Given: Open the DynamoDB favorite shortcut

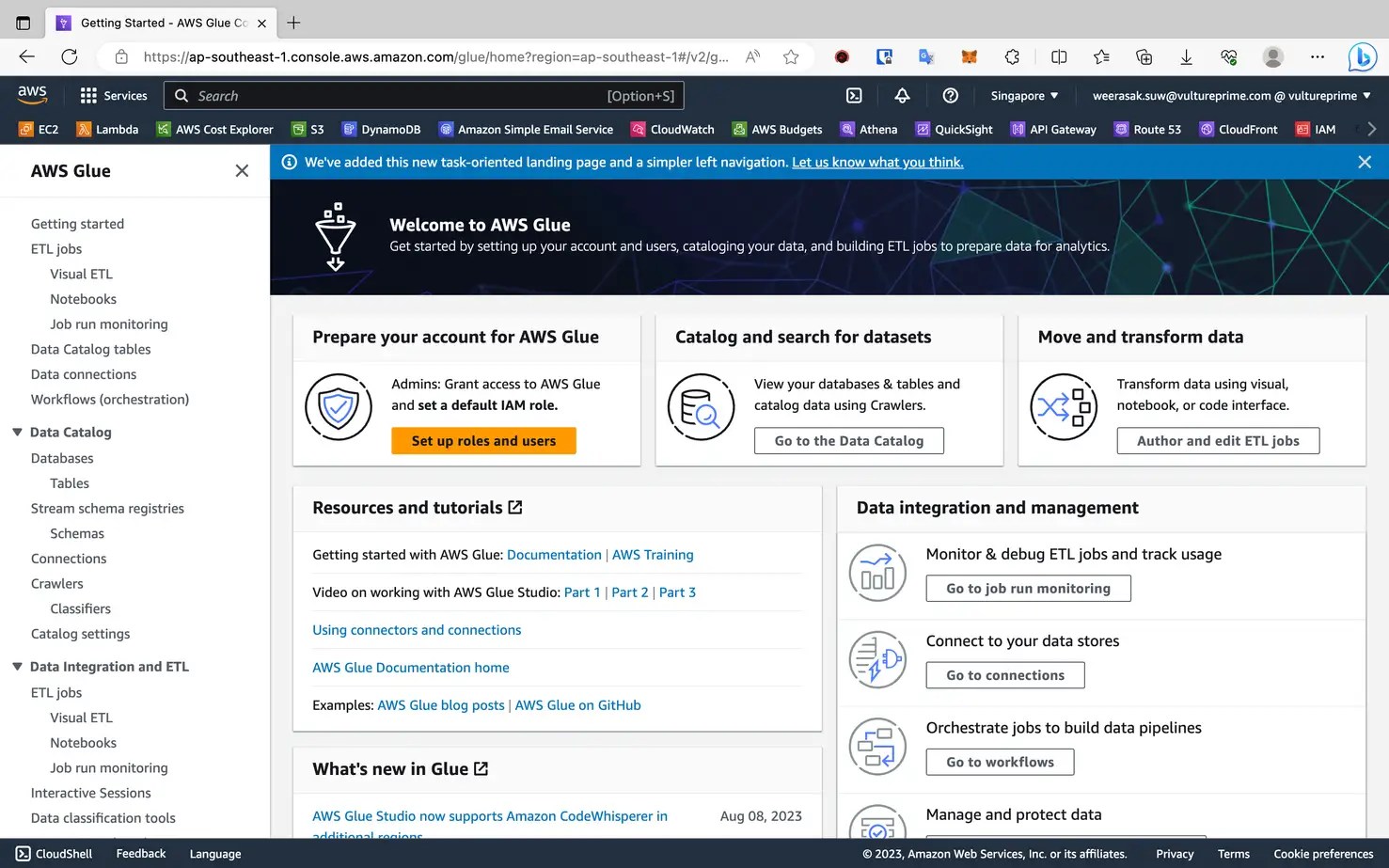Looking at the screenshot, I should [381, 130].
